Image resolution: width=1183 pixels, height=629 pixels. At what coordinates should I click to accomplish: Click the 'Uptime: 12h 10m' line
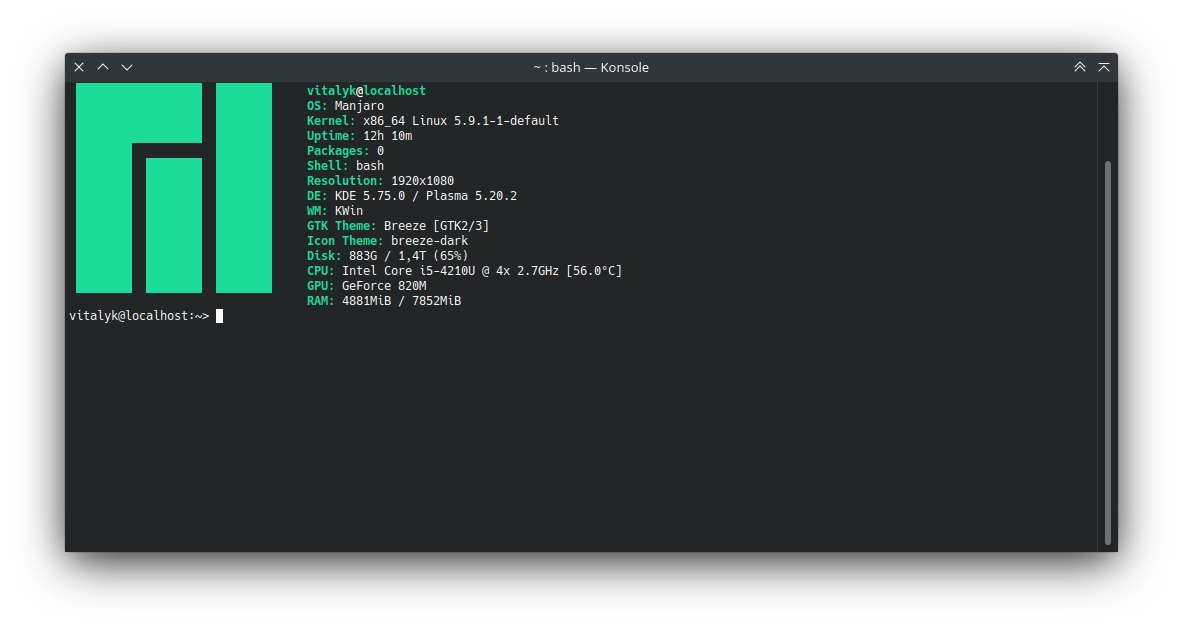click(x=359, y=136)
